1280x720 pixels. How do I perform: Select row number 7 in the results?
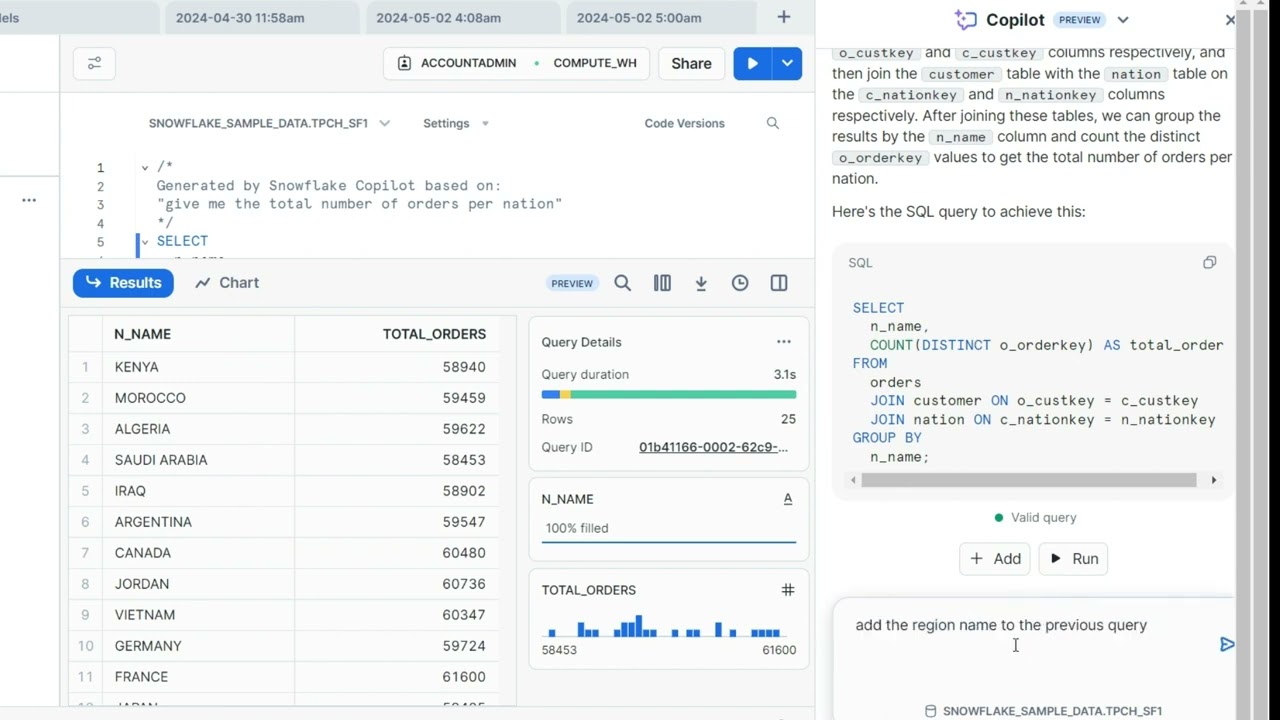click(85, 553)
